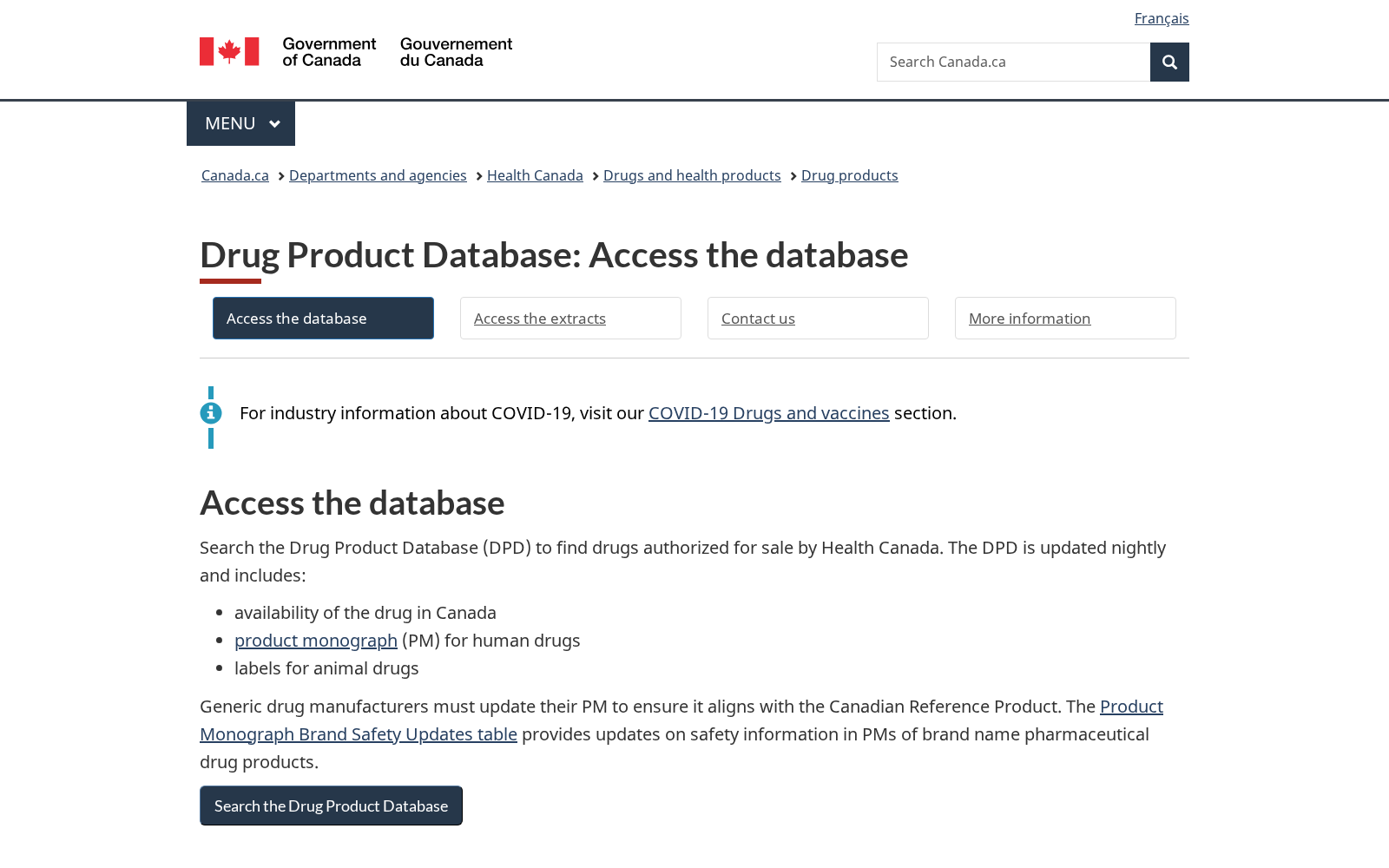Click 'availability of the drug in Canada' text
This screenshot has height=868, width=1389.
coord(365,613)
